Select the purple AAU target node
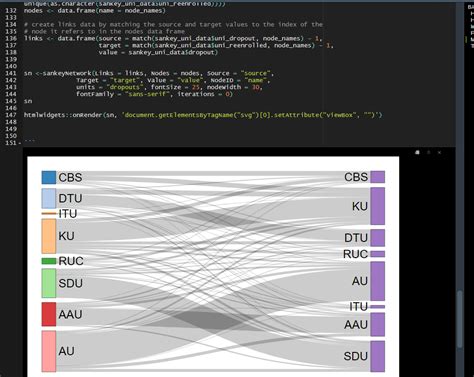This screenshot has width=474, height=377. (x=378, y=324)
